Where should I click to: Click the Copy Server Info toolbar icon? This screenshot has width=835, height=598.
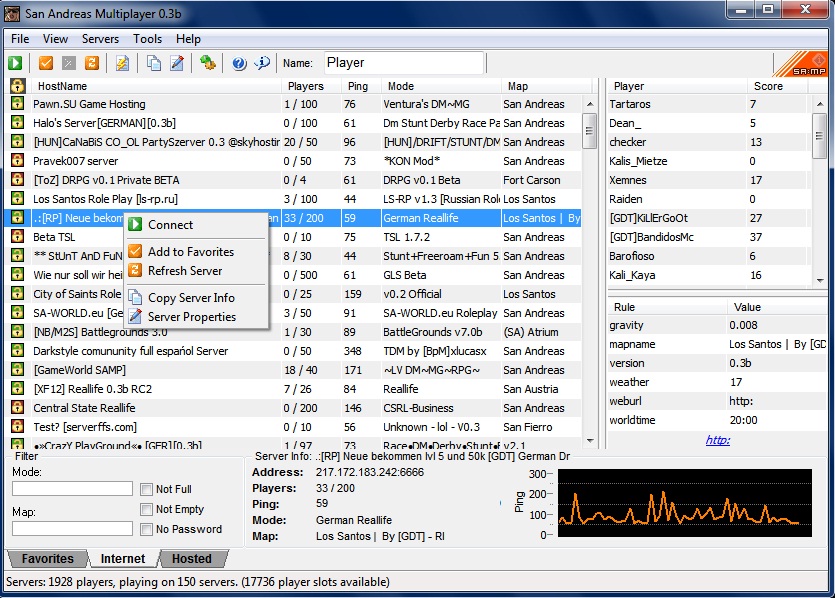[x=154, y=63]
